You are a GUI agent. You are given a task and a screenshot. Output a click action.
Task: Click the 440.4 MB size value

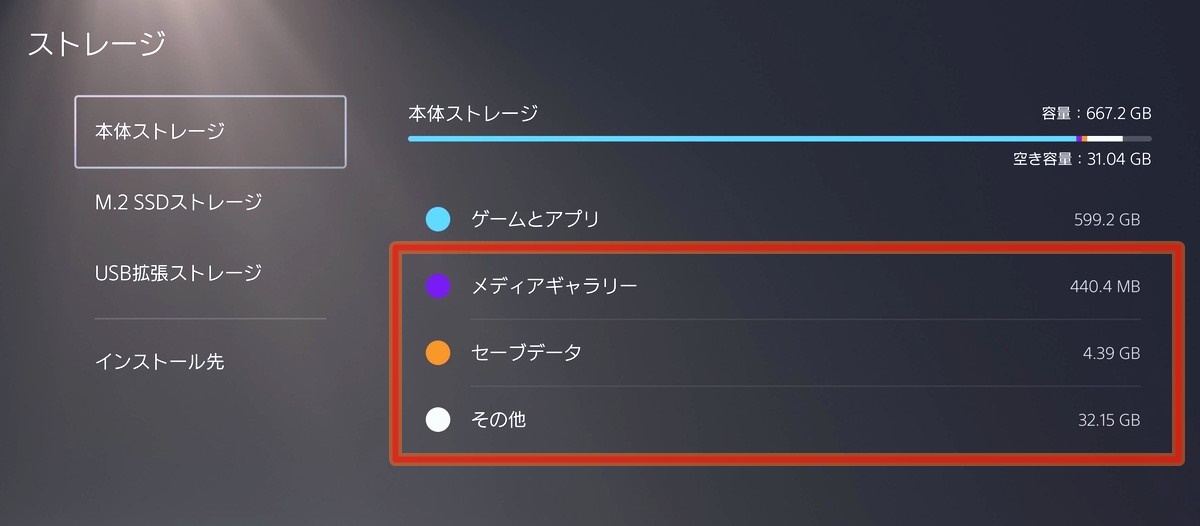point(1104,288)
